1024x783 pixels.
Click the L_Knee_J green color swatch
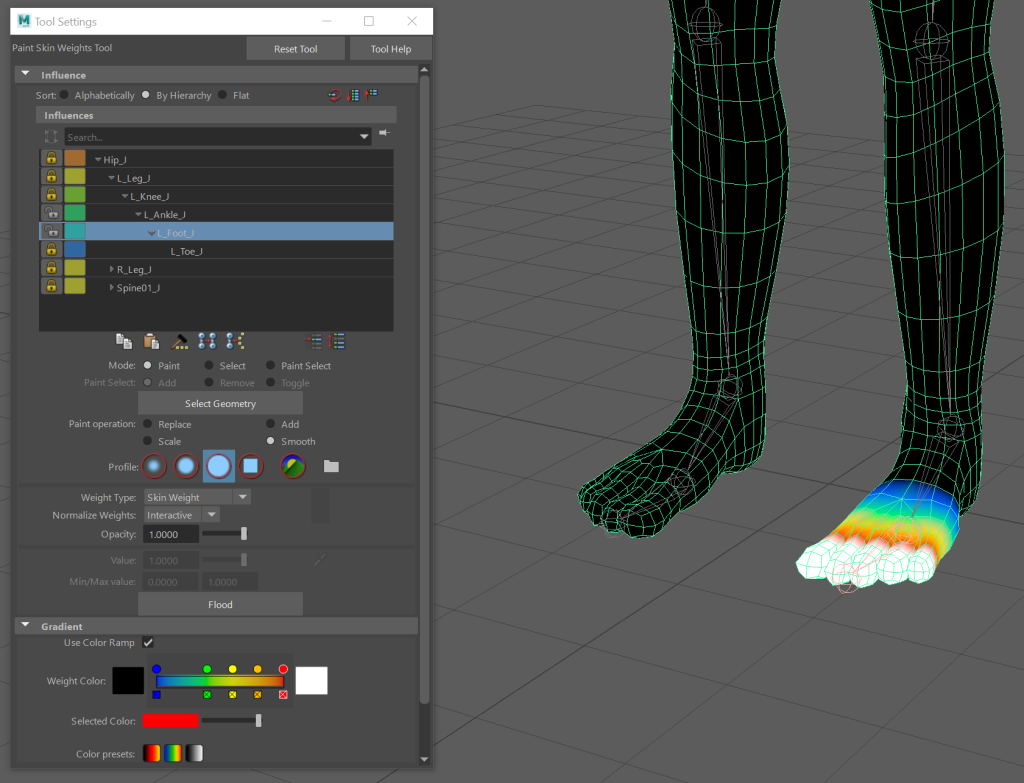[x=75, y=195]
